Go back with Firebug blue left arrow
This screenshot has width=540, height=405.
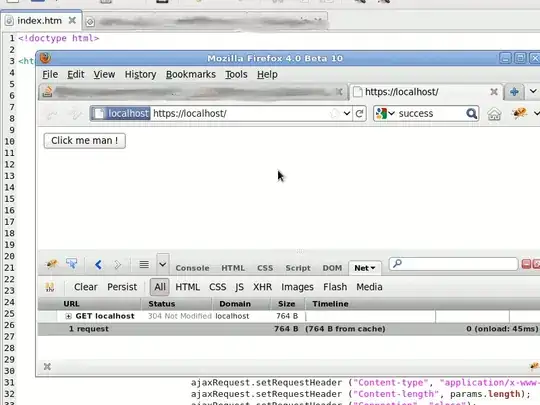[98, 264]
